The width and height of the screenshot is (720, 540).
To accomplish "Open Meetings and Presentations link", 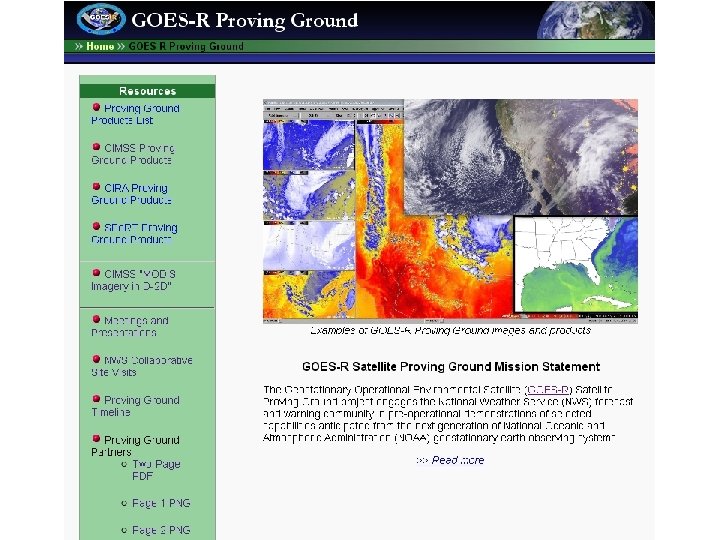I will click(130, 326).
